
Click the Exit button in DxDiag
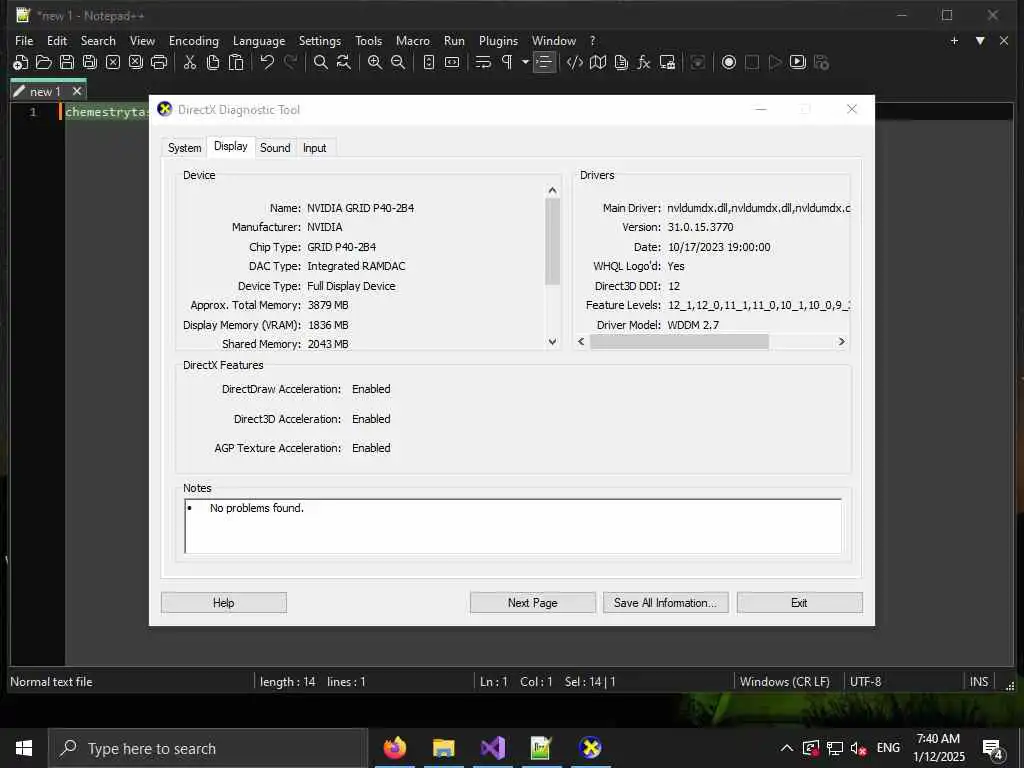pyautogui.click(x=799, y=603)
